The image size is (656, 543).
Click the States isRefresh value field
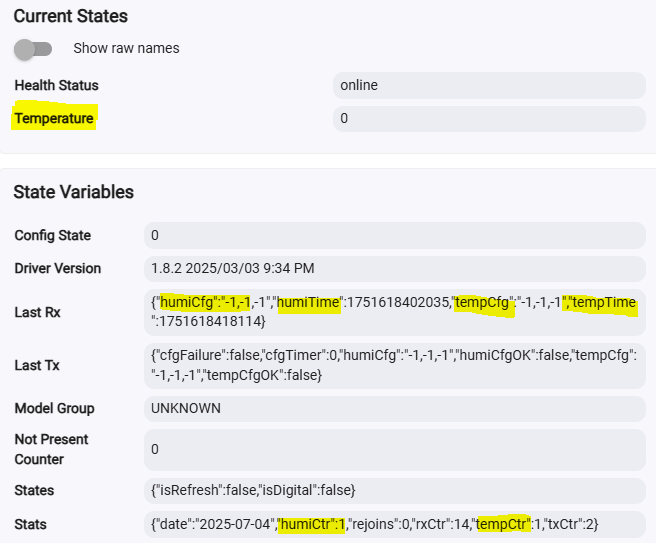pos(395,490)
